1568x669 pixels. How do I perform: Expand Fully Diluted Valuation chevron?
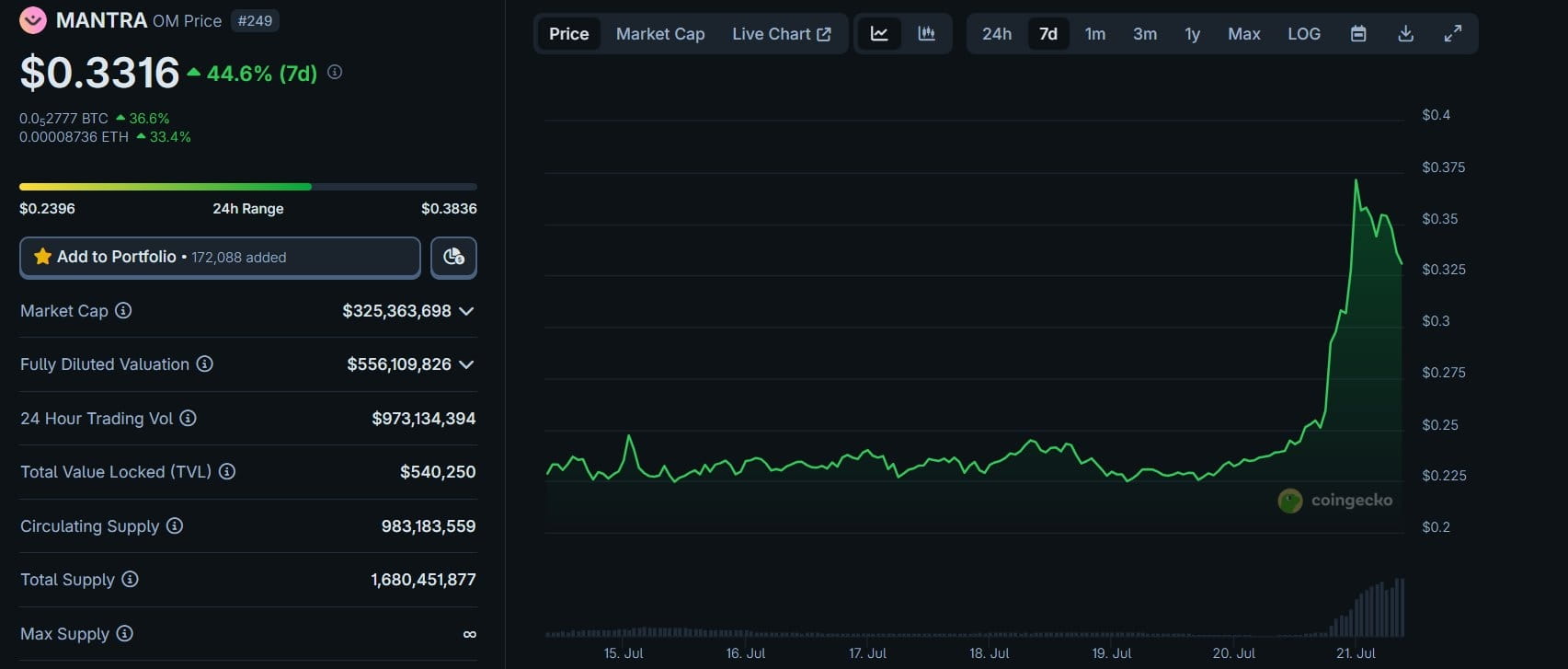(x=466, y=364)
